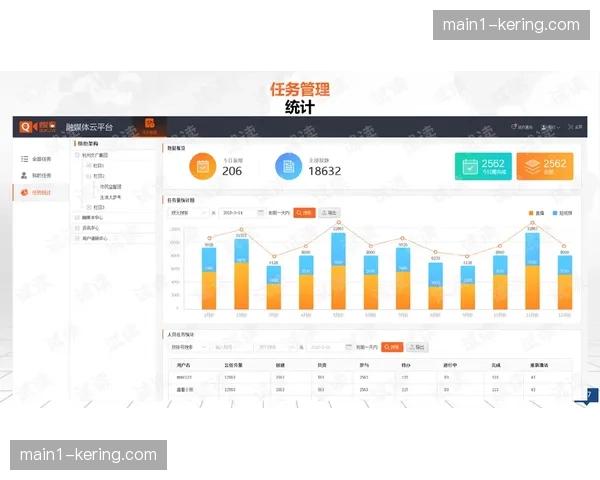Select the 任务统计 pie chart menu item
This screenshot has width=600, height=480.
(41, 192)
